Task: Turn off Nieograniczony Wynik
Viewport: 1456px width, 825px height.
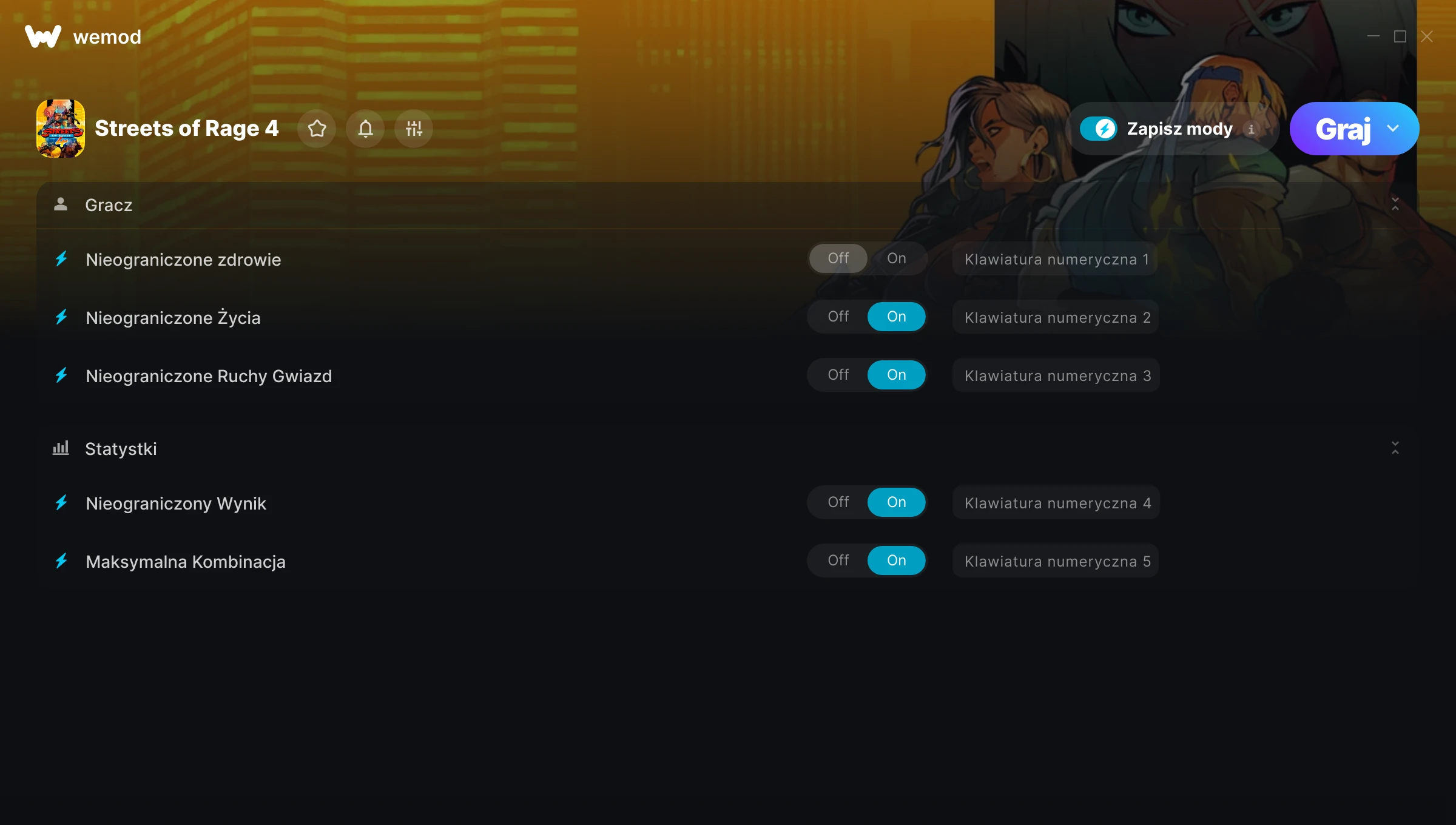Action: pyautogui.click(x=838, y=502)
